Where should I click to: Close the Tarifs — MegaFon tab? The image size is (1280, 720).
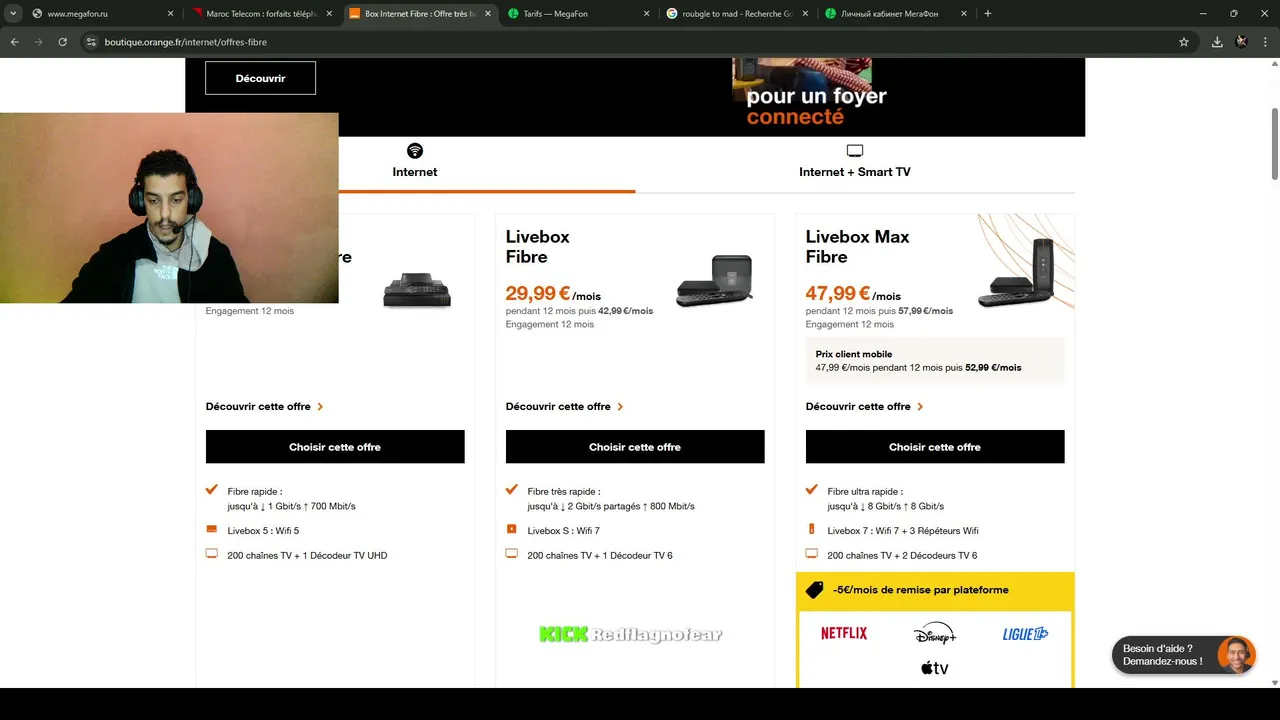(x=647, y=14)
